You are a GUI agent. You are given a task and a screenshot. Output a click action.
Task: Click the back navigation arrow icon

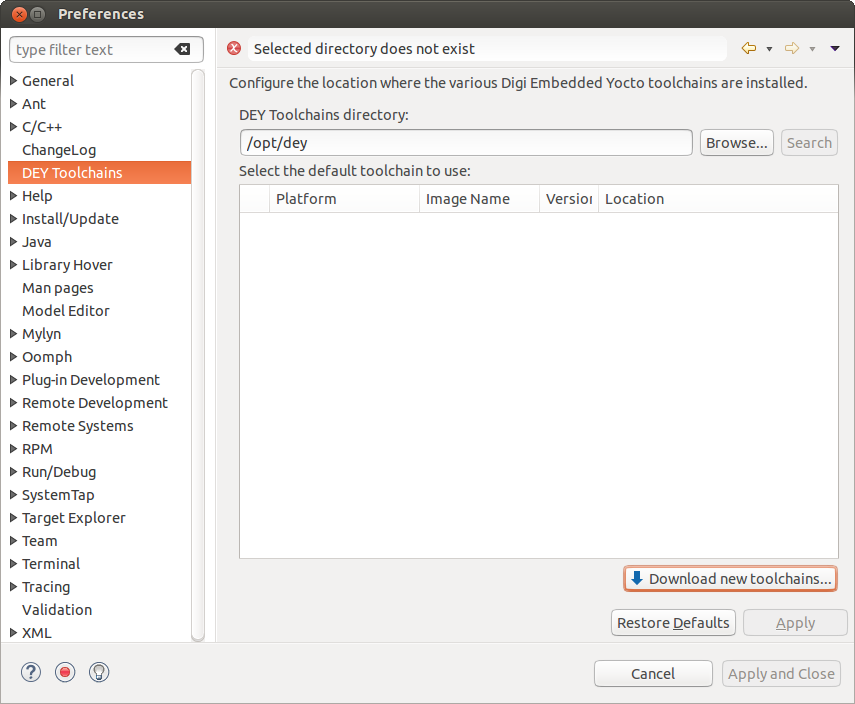tap(748, 49)
